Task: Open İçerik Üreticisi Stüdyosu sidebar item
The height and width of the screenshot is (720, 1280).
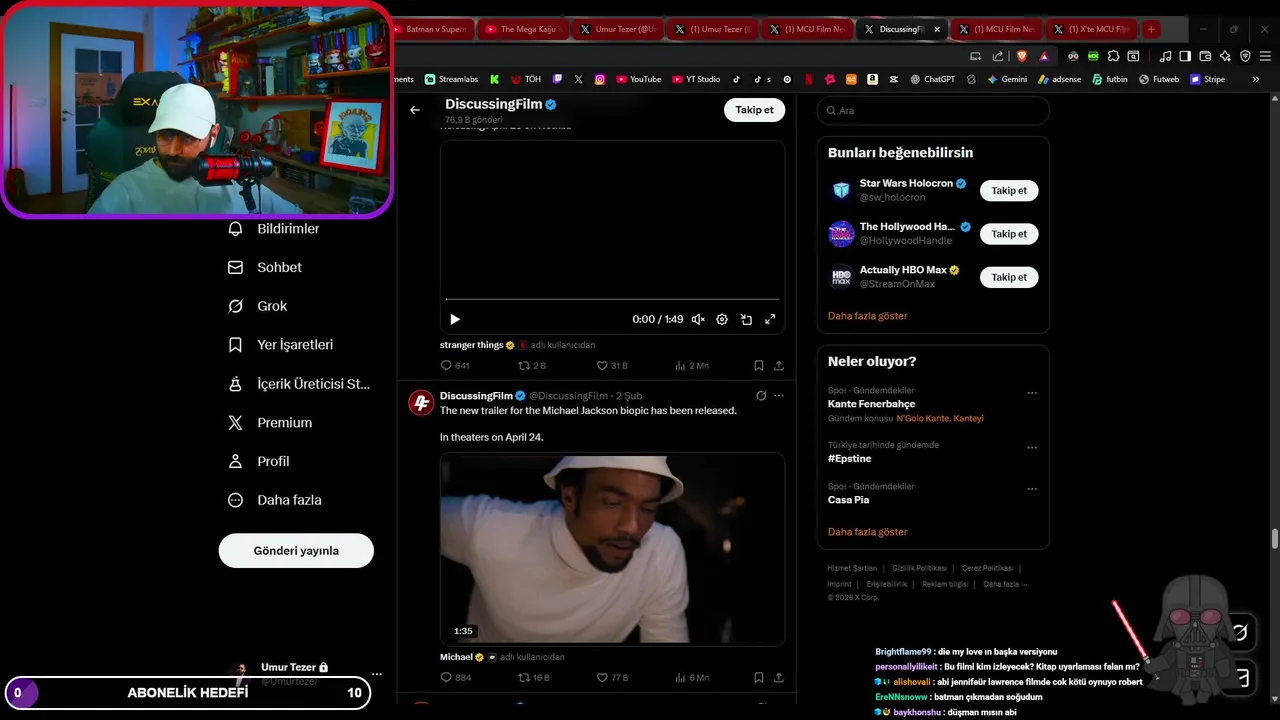Action: (x=299, y=384)
